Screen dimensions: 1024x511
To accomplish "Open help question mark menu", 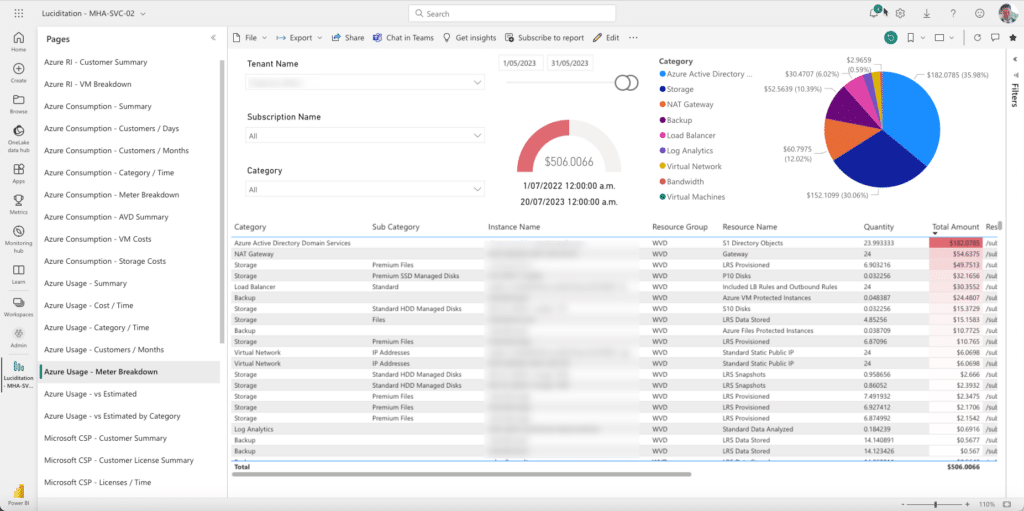I will click(953, 13).
